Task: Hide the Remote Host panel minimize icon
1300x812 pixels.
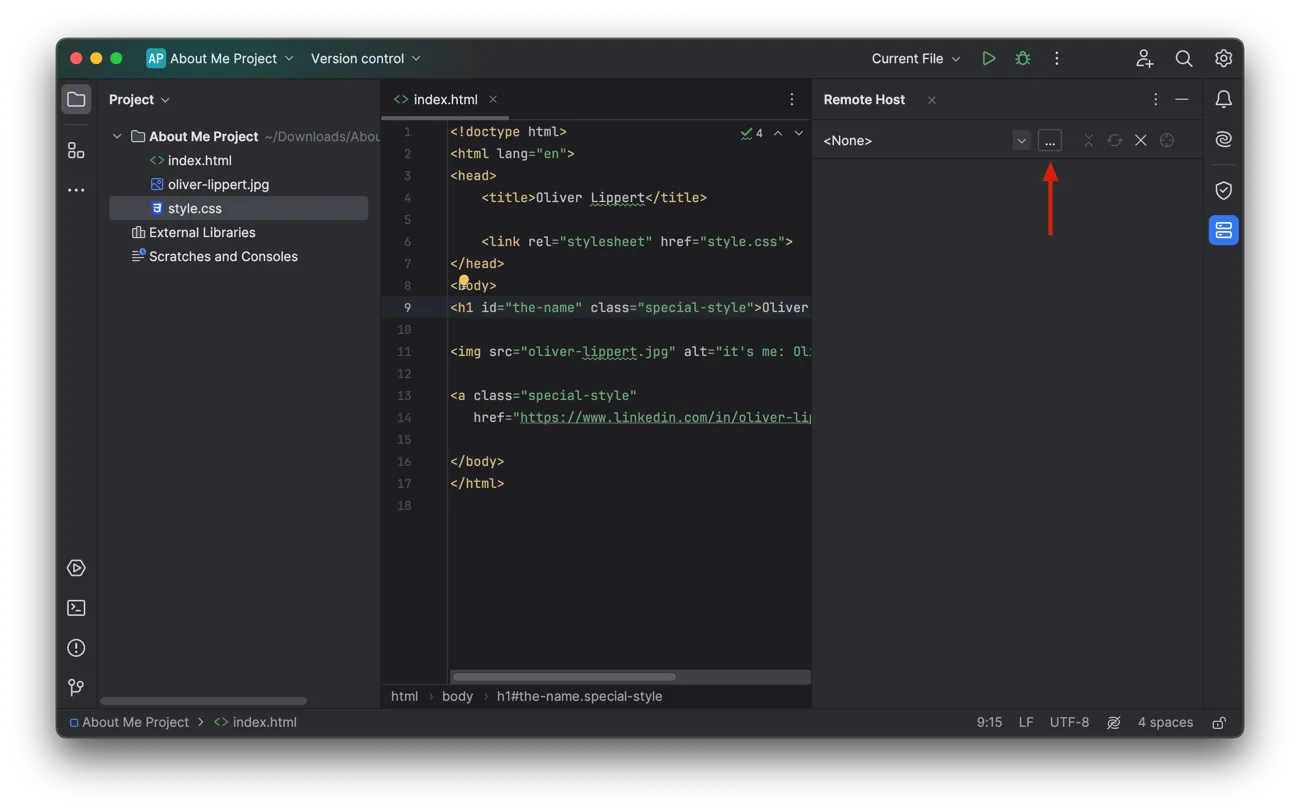Action: 1182,99
